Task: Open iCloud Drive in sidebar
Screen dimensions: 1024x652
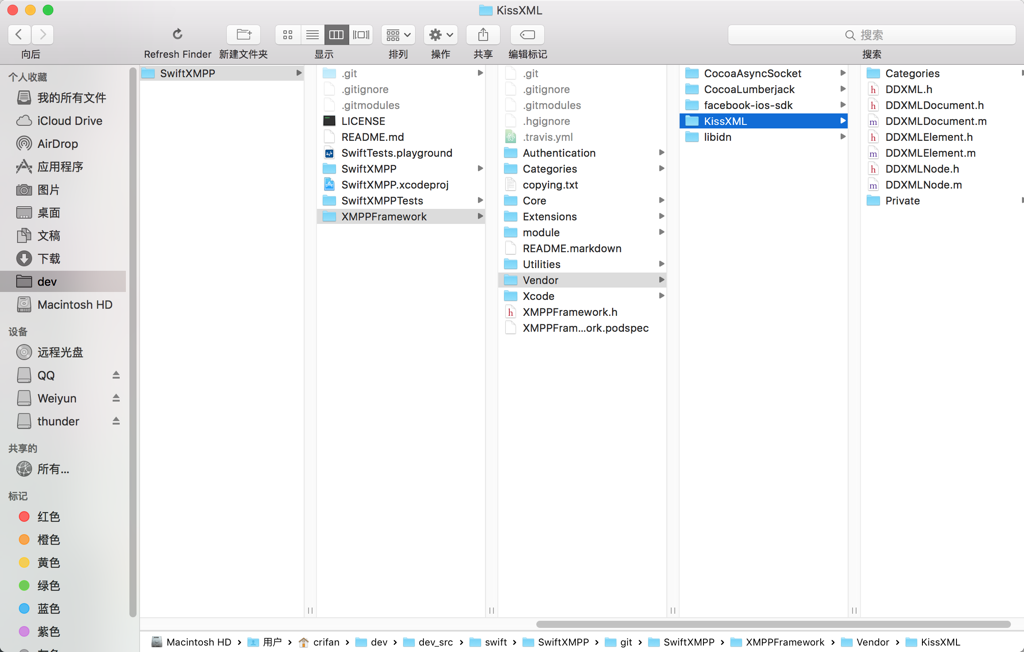Action: pos(63,121)
